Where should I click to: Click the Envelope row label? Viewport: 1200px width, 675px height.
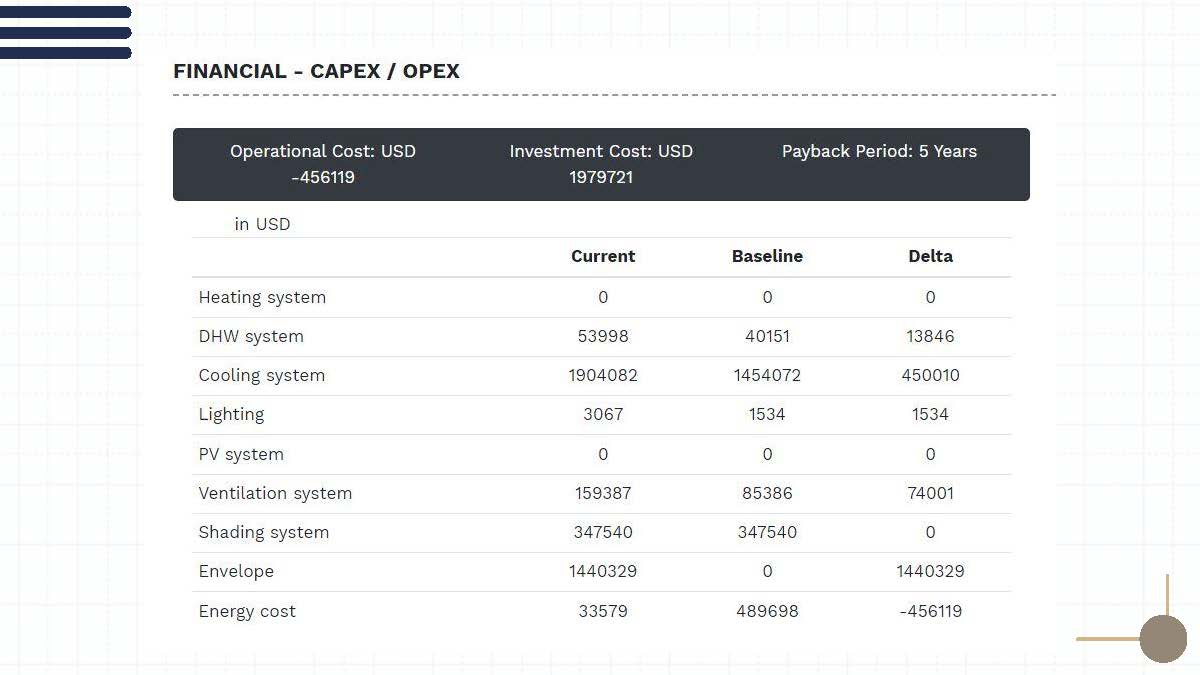[236, 571]
